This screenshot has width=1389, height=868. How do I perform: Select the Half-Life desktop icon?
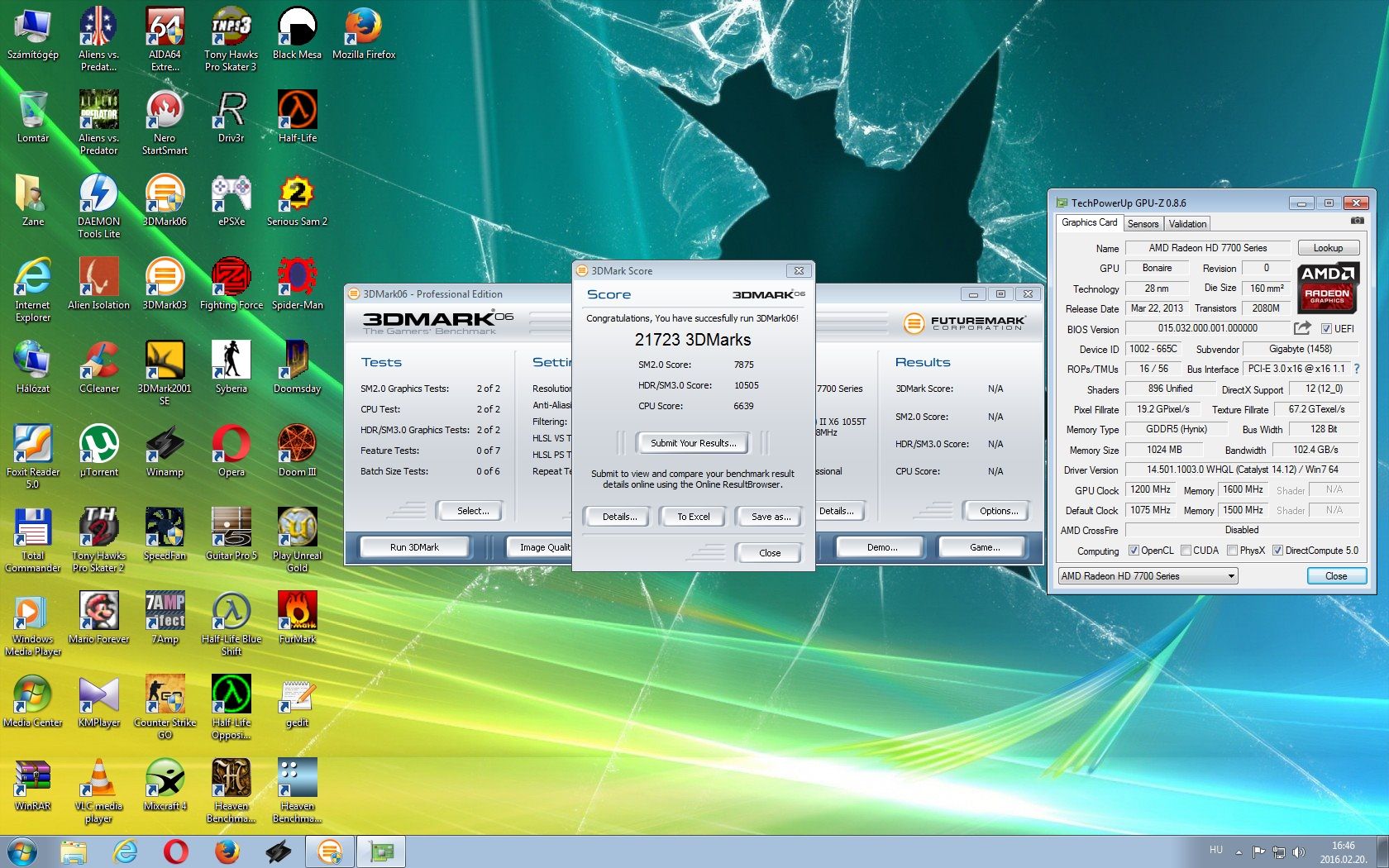coord(297,117)
